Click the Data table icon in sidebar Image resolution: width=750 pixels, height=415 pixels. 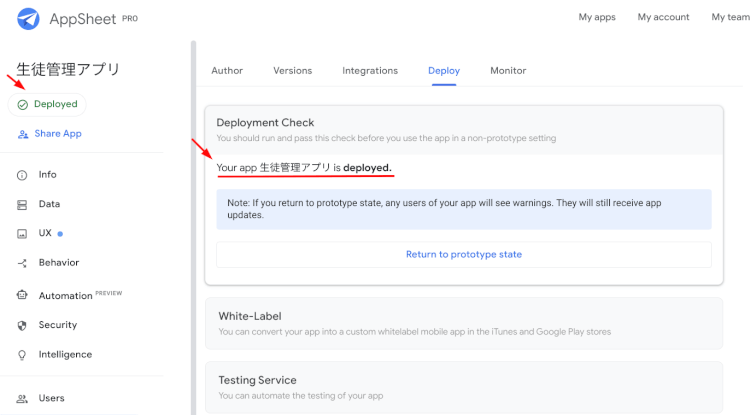(x=22, y=204)
